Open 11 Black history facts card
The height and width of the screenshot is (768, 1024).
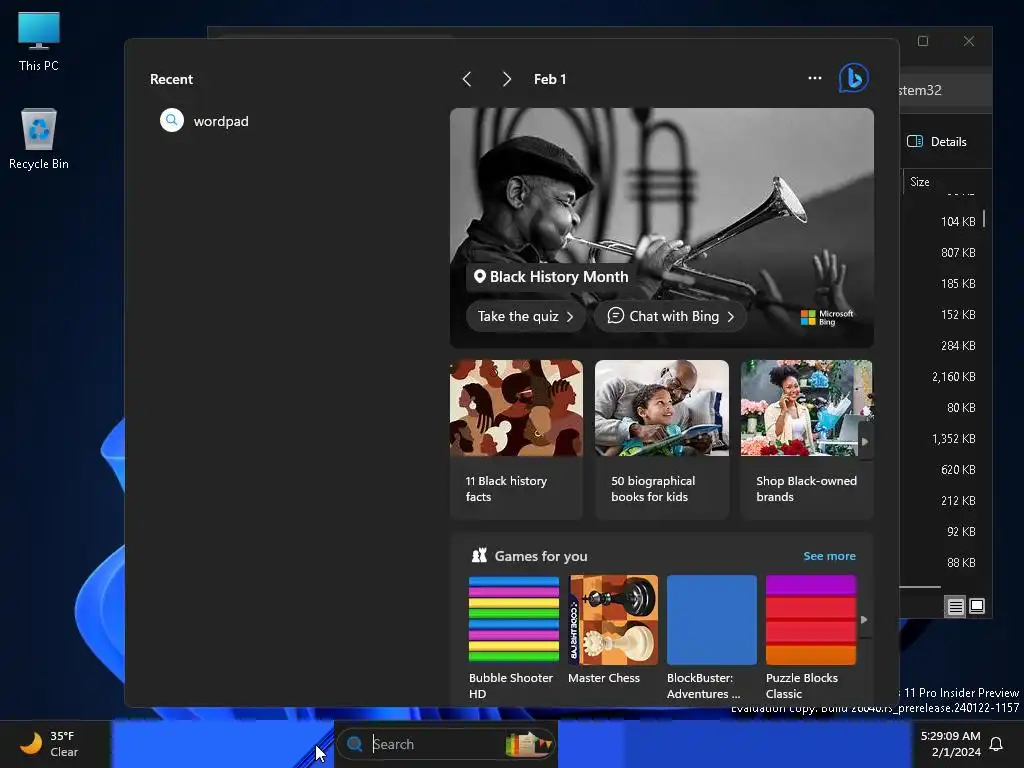click(x=517, y=440)
